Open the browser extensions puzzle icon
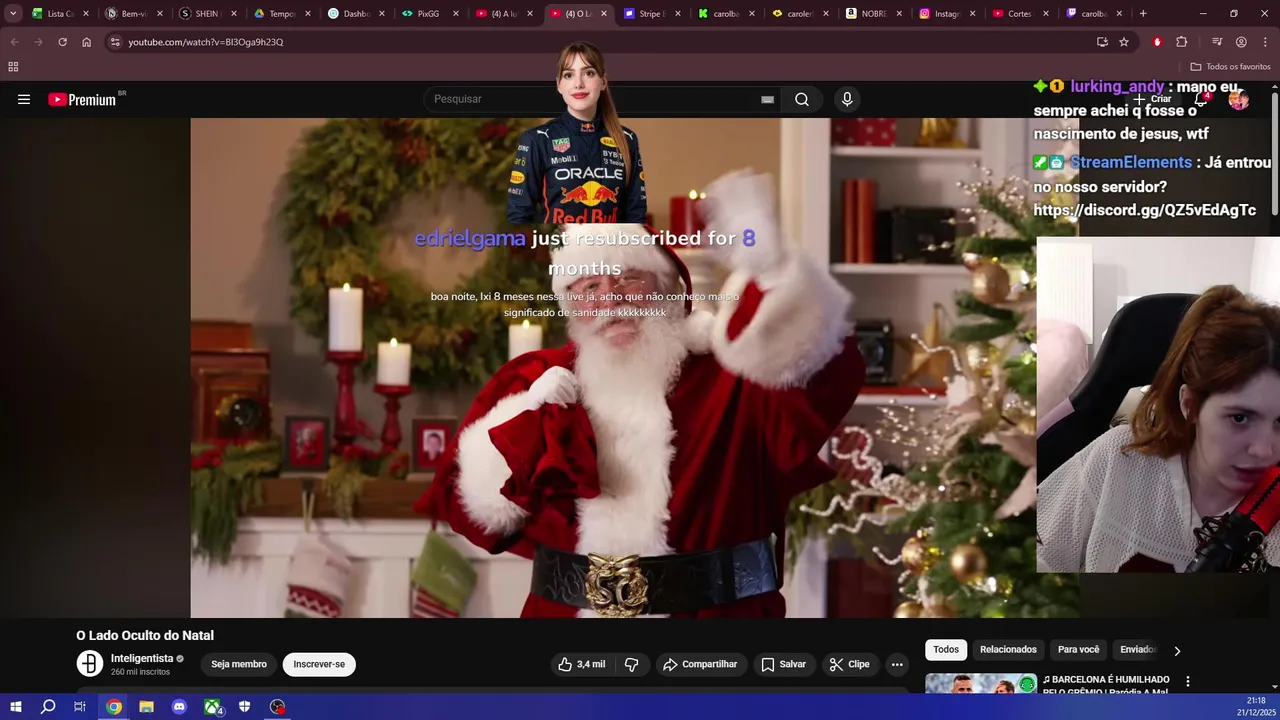 coord(1182,42)
